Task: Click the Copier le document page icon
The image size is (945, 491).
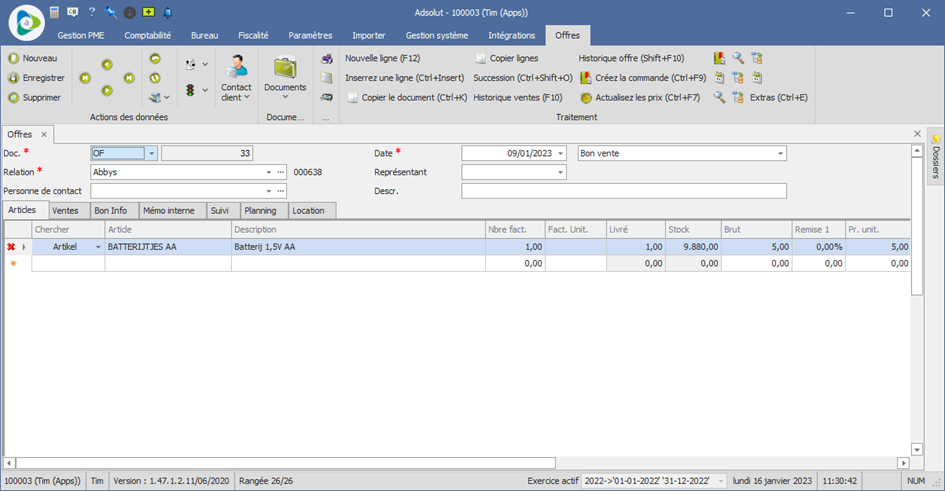Action: [353, 98]
